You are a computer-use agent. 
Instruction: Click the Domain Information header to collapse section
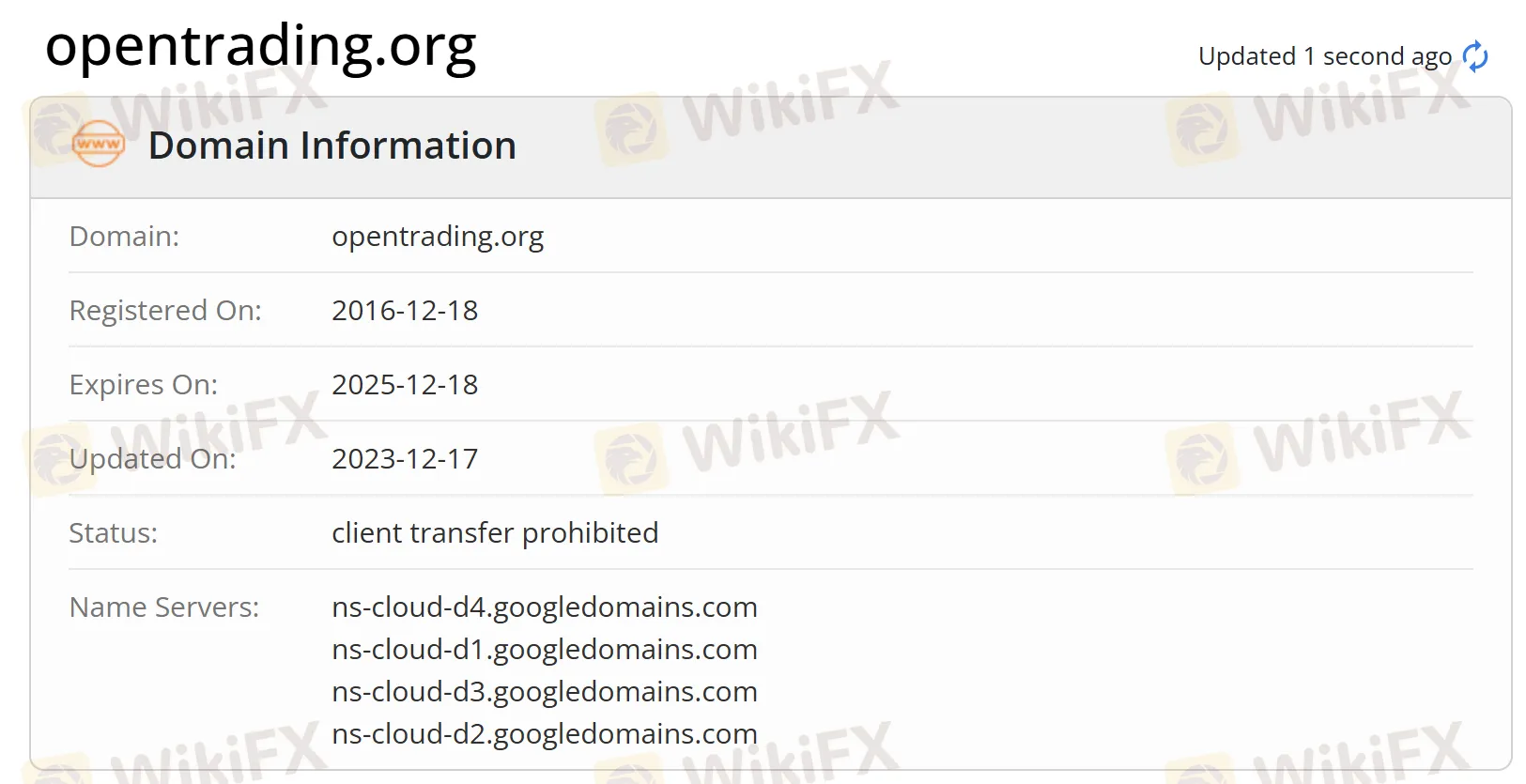point(332,145)
